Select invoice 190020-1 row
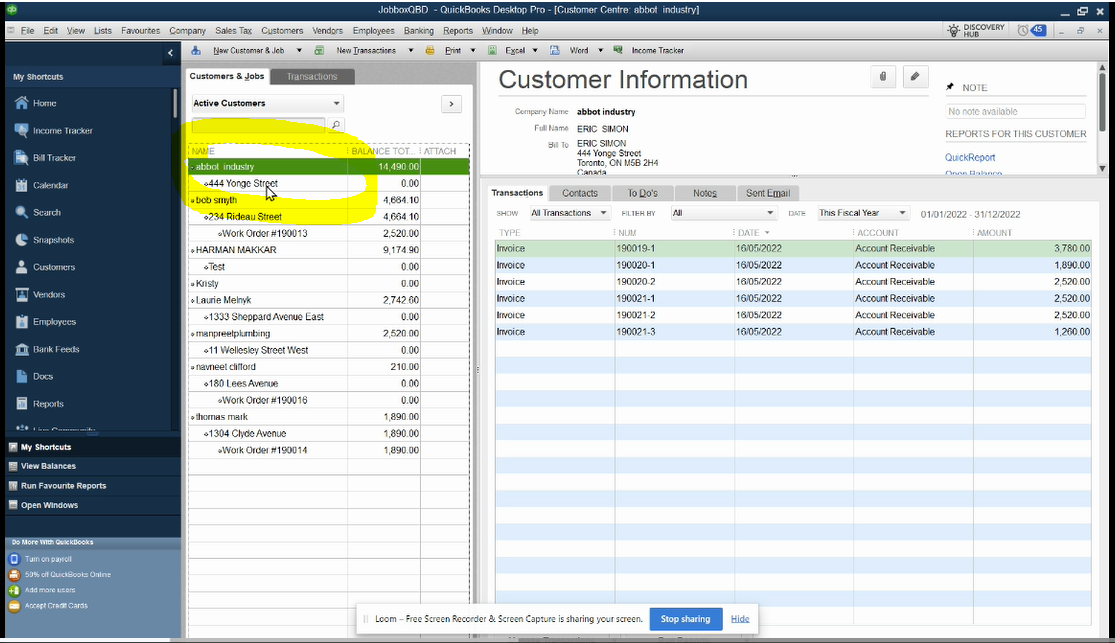Screen dimensions: 1115x643 793,265
